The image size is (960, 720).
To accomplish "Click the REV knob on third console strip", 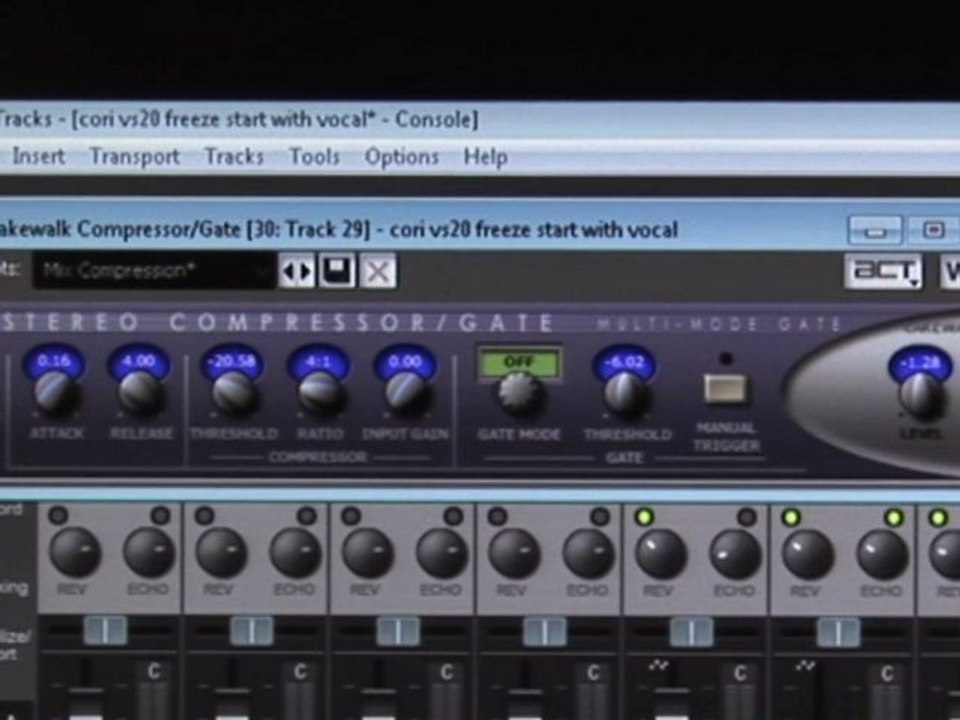I will click(x=367, y=554).
